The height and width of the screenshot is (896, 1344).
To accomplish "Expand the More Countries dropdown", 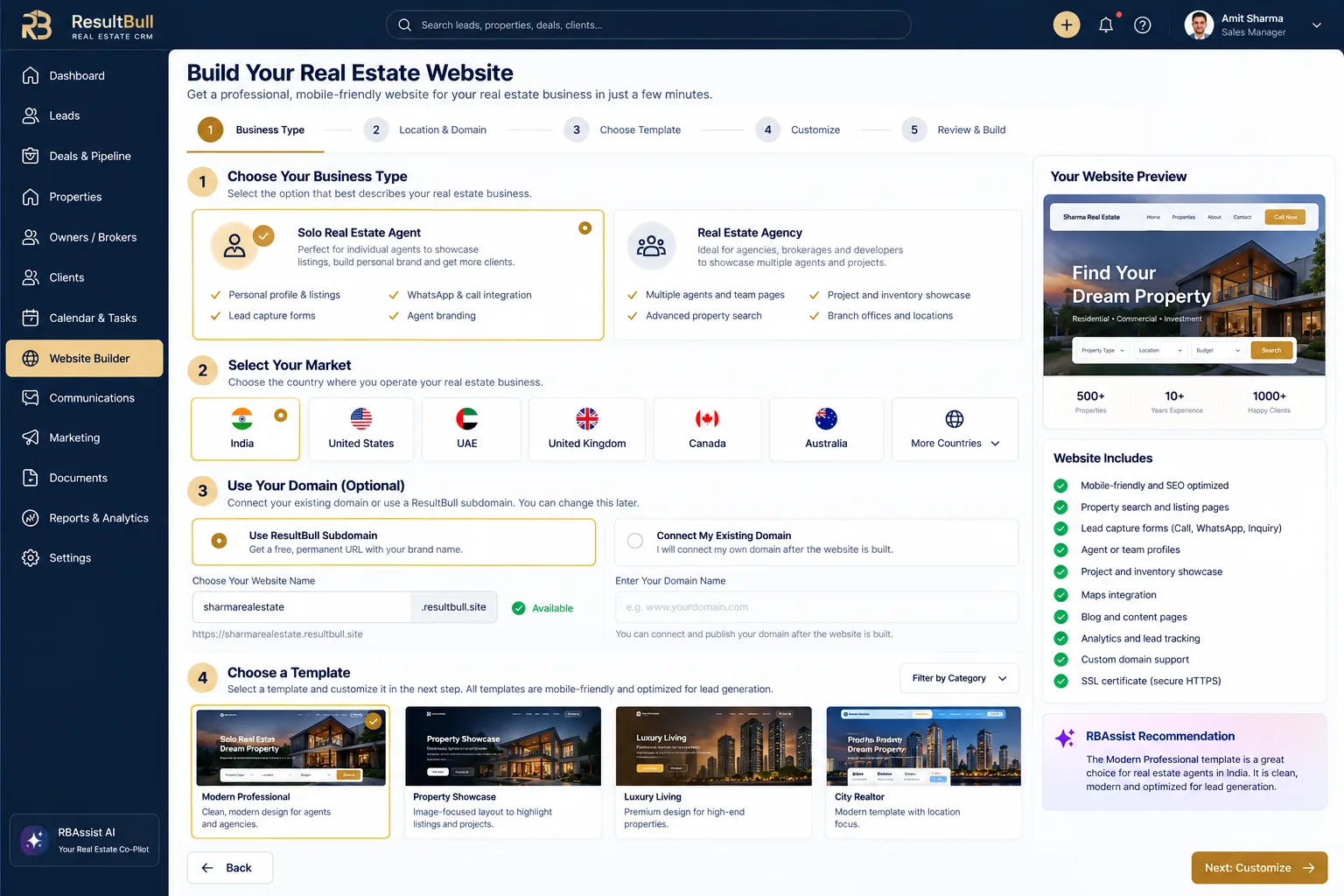I will [x=955, y=429].
